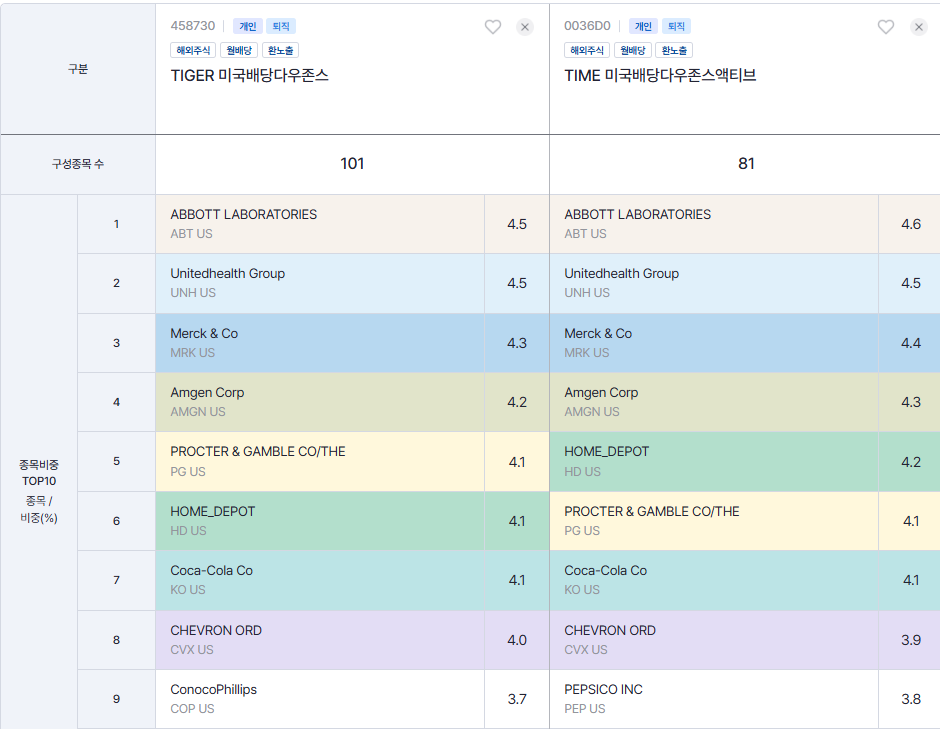Screen dimensions: 940x729
Task: Select the 4.0 weight for TIGER Chevron
Action: click(x=517, y=640)
